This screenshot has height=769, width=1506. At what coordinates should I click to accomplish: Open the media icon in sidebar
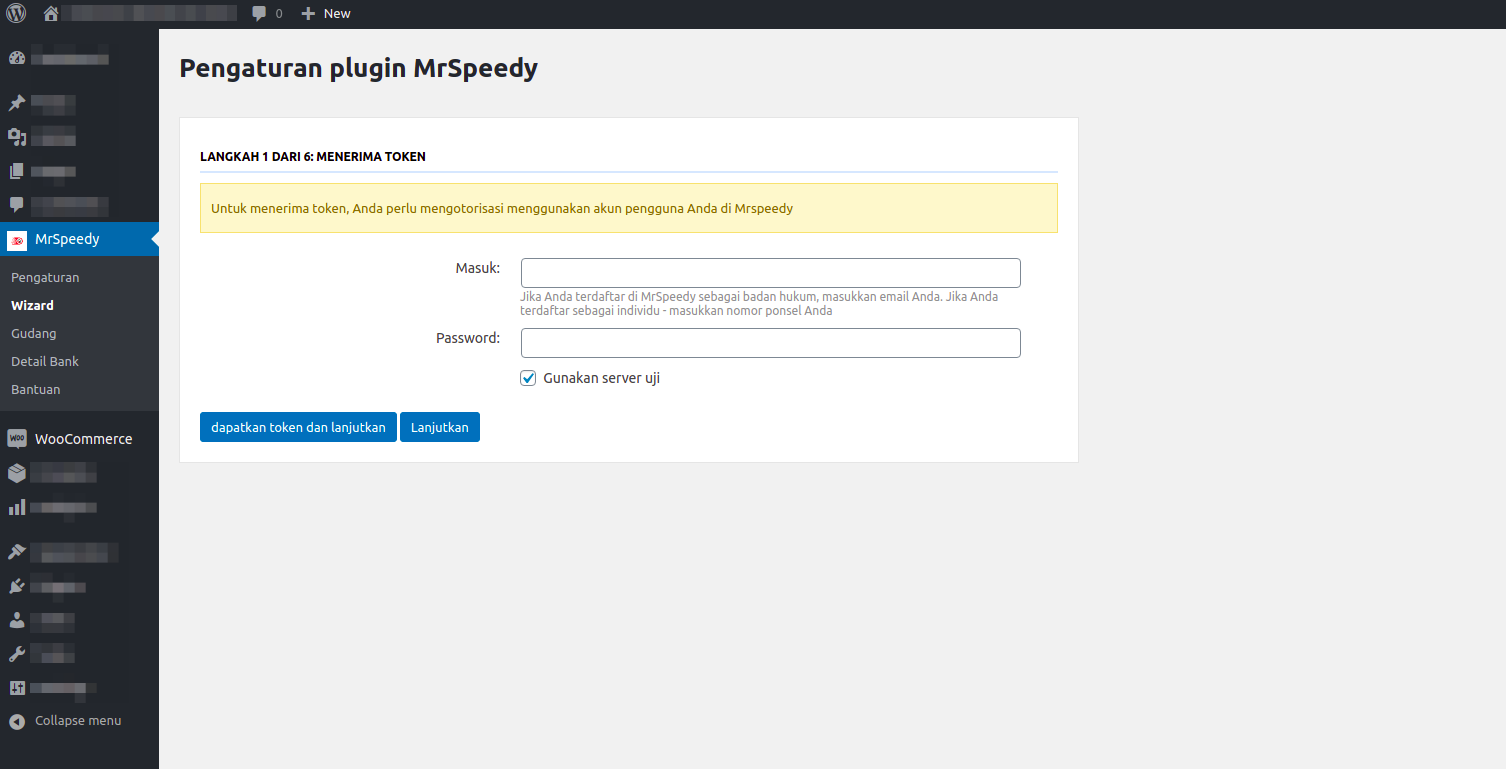(17, 137)
